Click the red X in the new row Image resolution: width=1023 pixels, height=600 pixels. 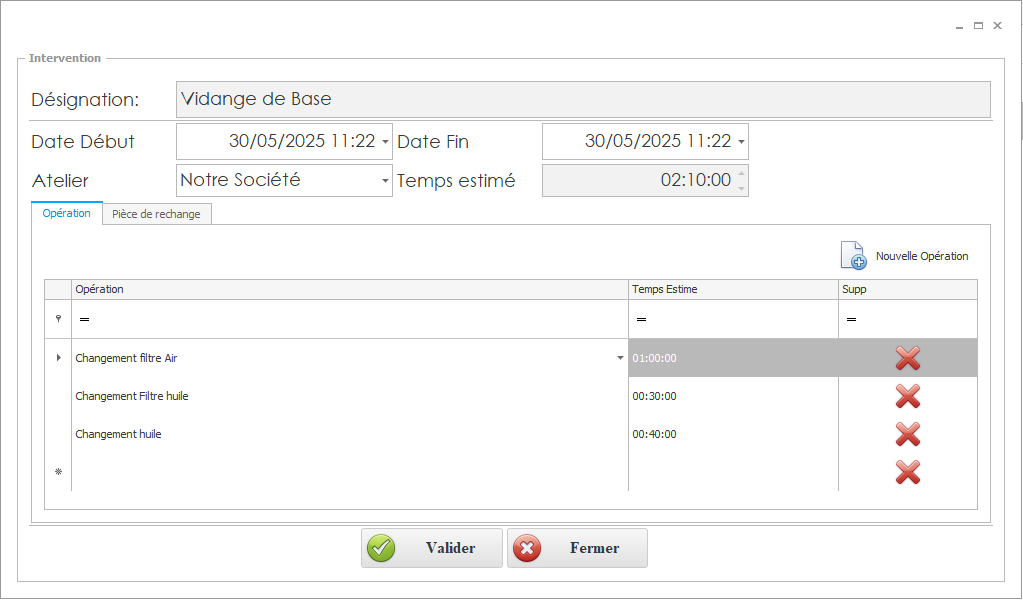click(907, 472)
